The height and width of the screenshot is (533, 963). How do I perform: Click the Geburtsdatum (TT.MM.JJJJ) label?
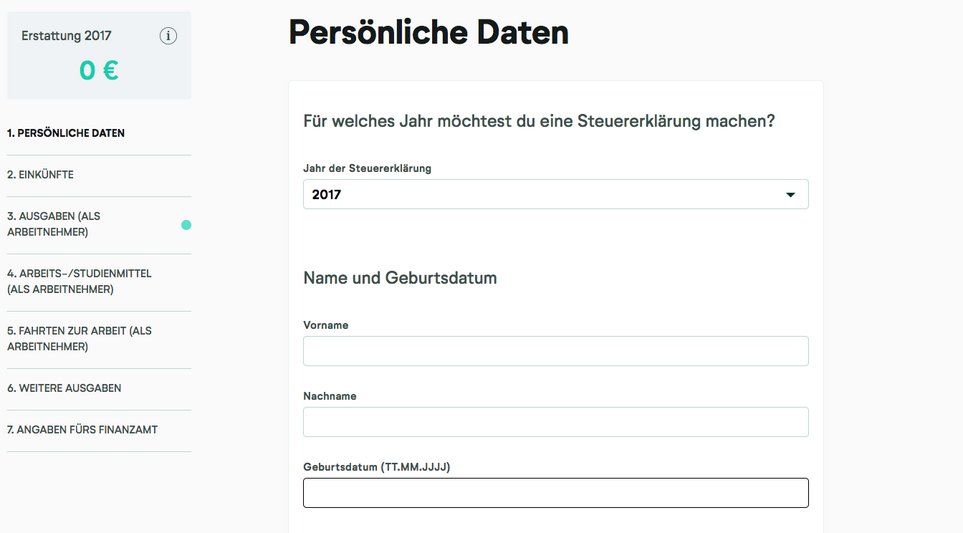376,467
